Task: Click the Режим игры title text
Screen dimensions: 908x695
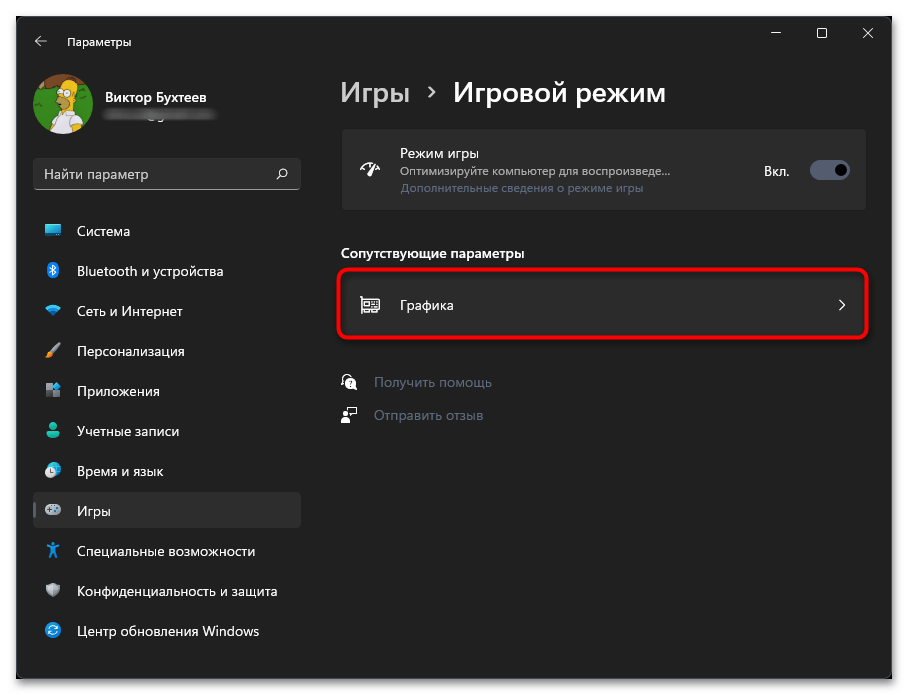Action: 439,153
